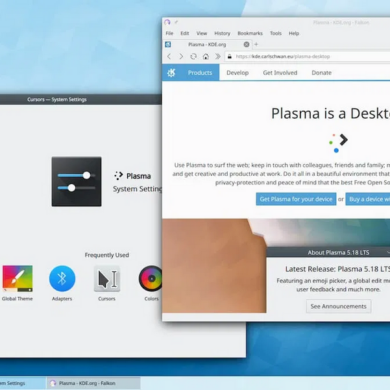Viewport: 390px width, 390px height.
Task: Click the Develop navigation item
Action: [x=238, y=73]
